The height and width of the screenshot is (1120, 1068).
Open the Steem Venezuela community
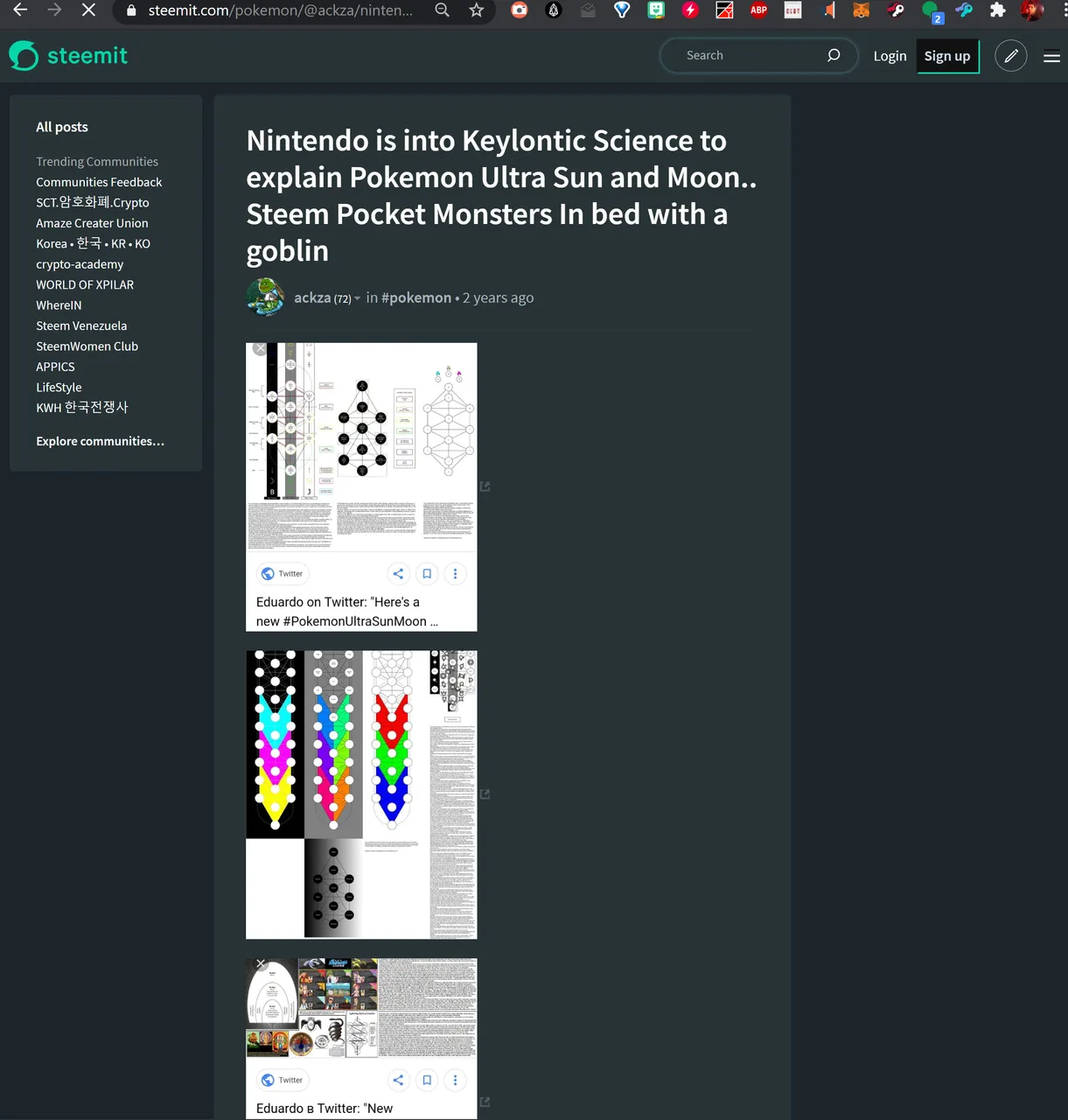pyautogui.click(x=81, y=325)
